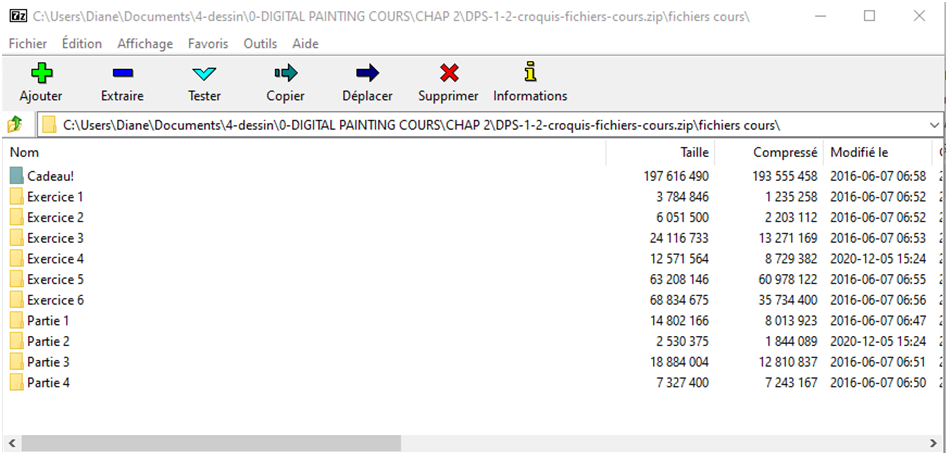Select the Exercice 4 row name
The width and height of the screenshot is (949, 455).
coord(55,258)
